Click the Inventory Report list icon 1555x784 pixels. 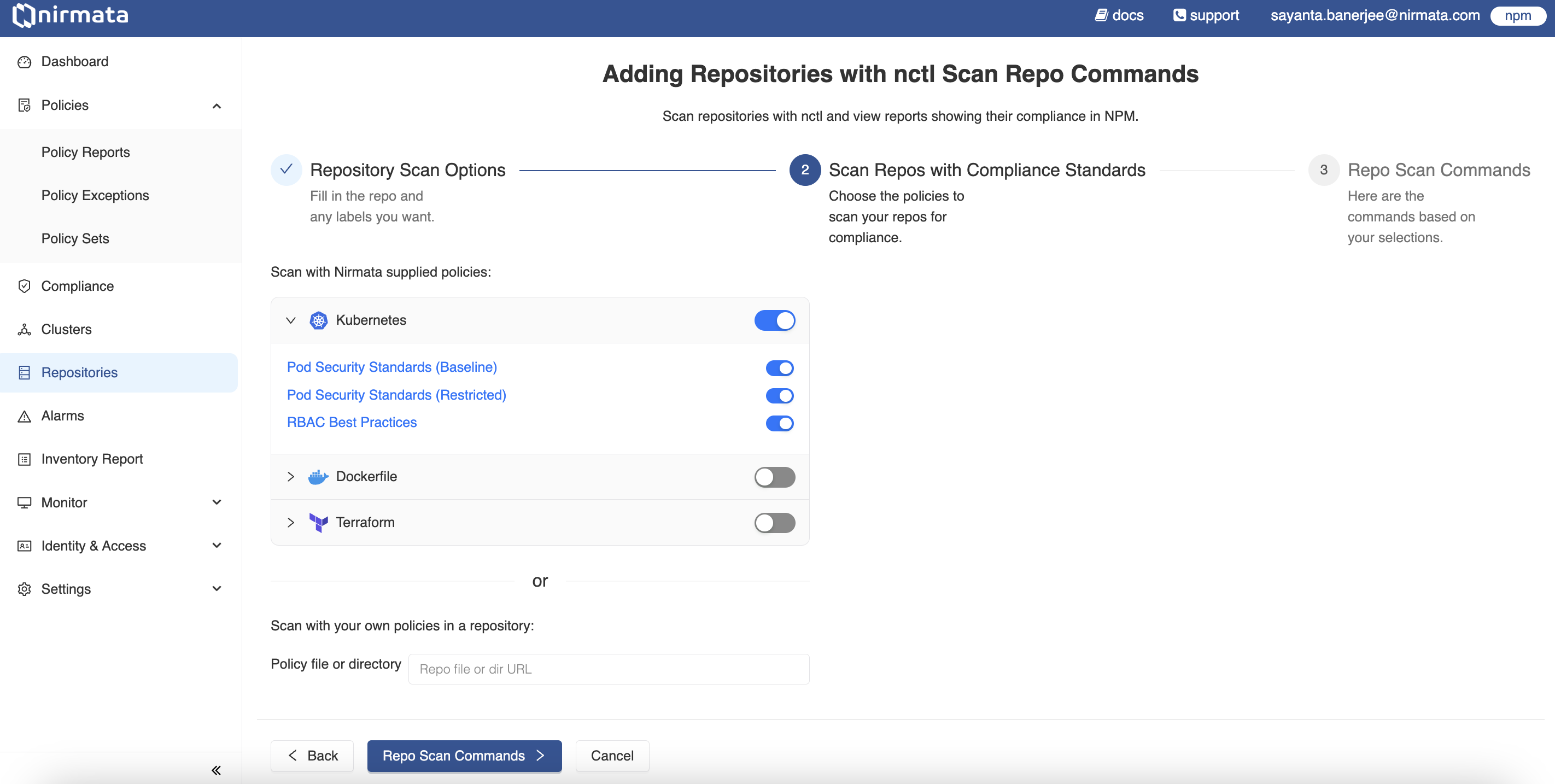coord(24,459)
